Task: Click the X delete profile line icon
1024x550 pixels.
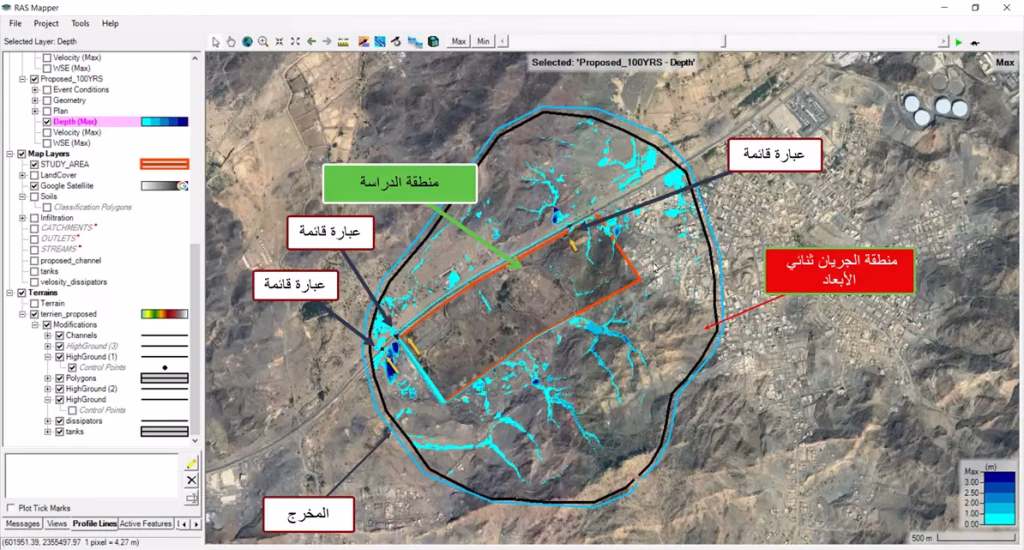Action: point(192,481)
